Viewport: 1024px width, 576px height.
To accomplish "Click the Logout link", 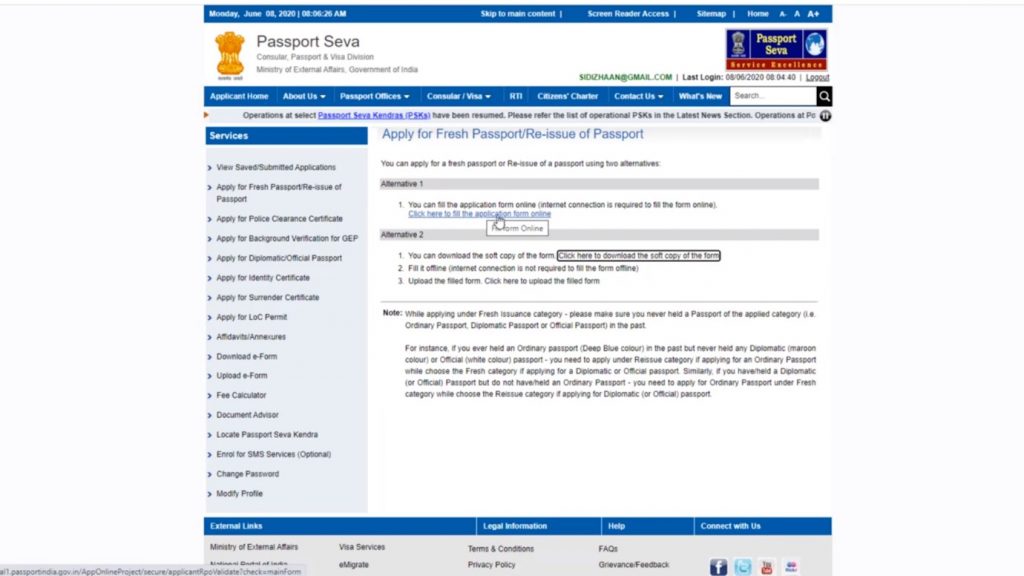I will point(817,77).
